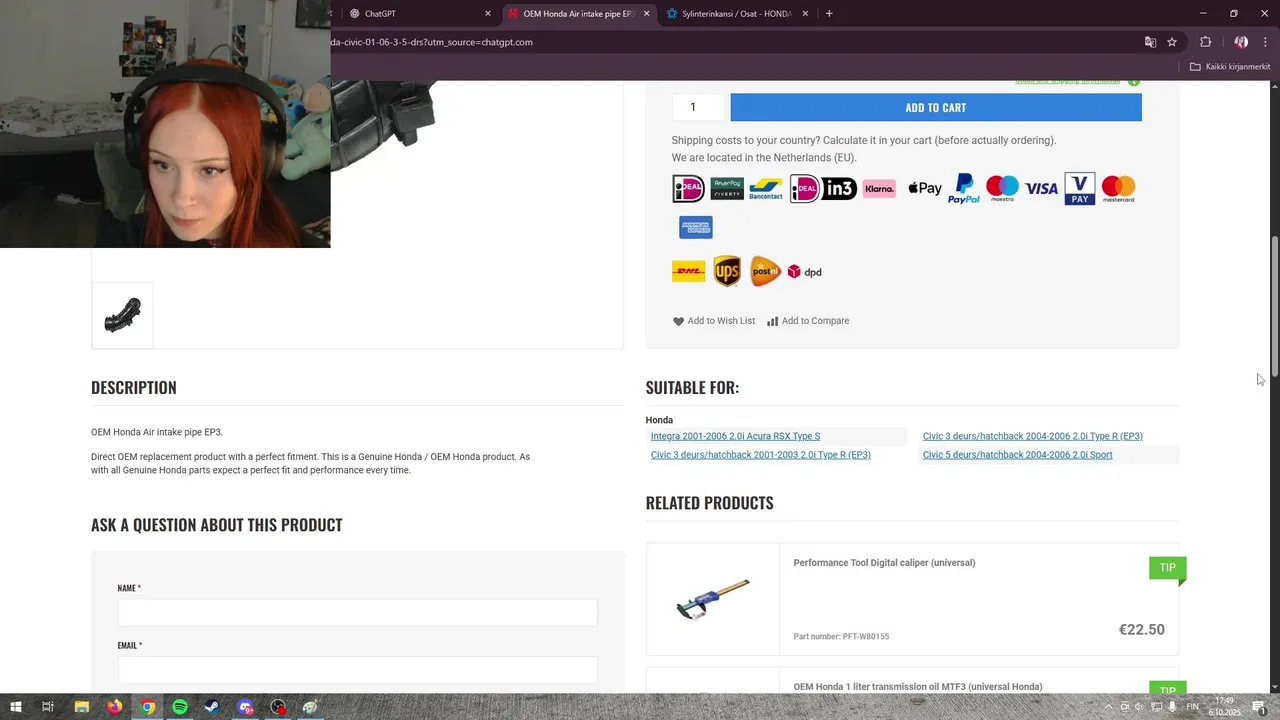Viewport: 1280px width, 720px height.
Task: Click the pink Klarna payment logo
Action: pos(879,188)
